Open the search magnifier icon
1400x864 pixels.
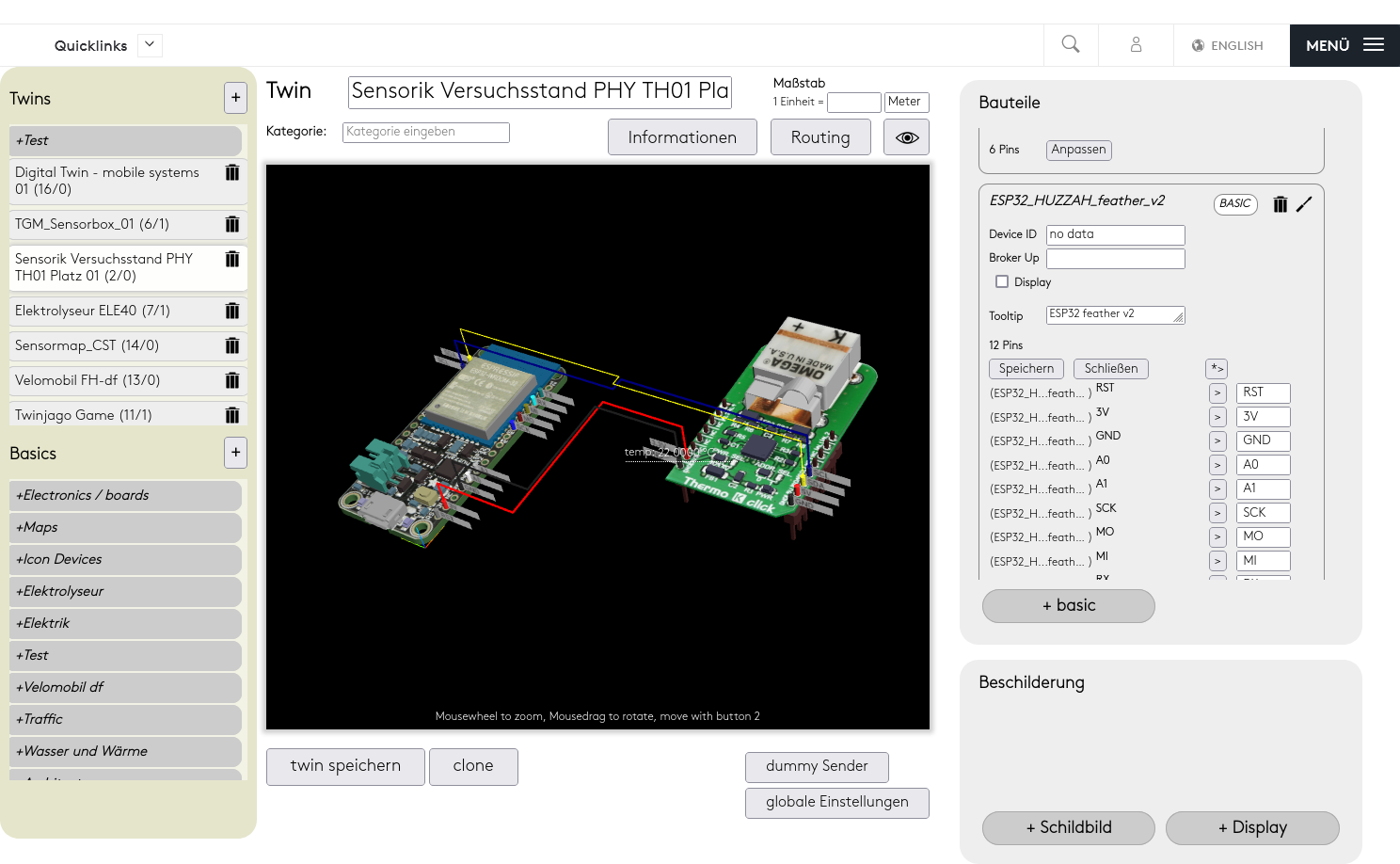[x=1070, y=44]
